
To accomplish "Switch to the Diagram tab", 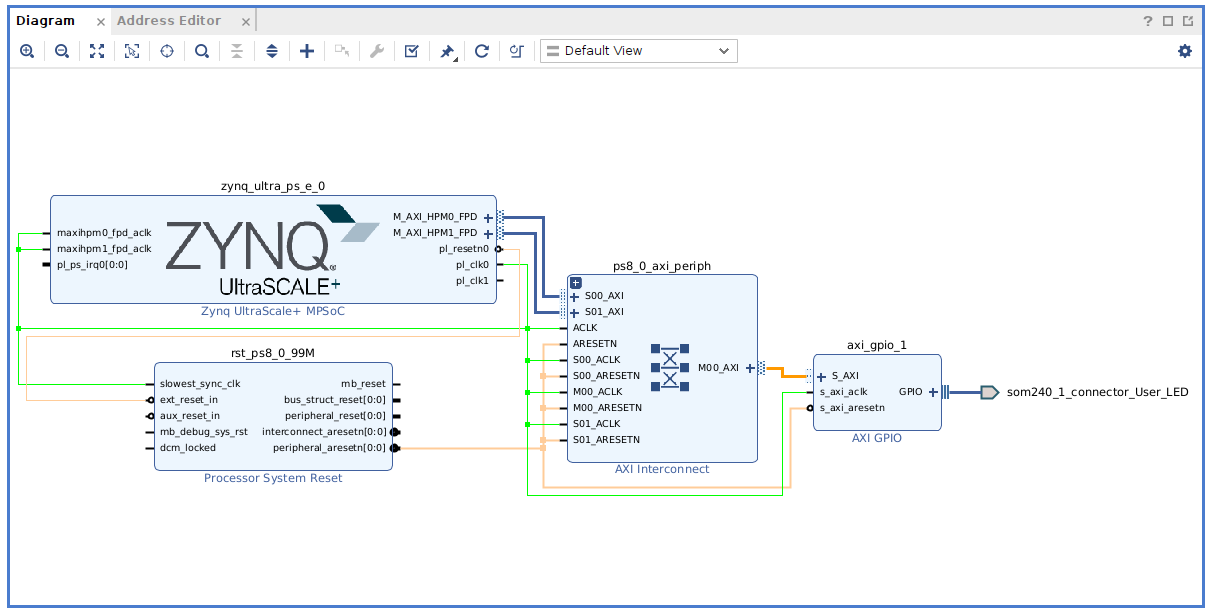I will (46, 20).
